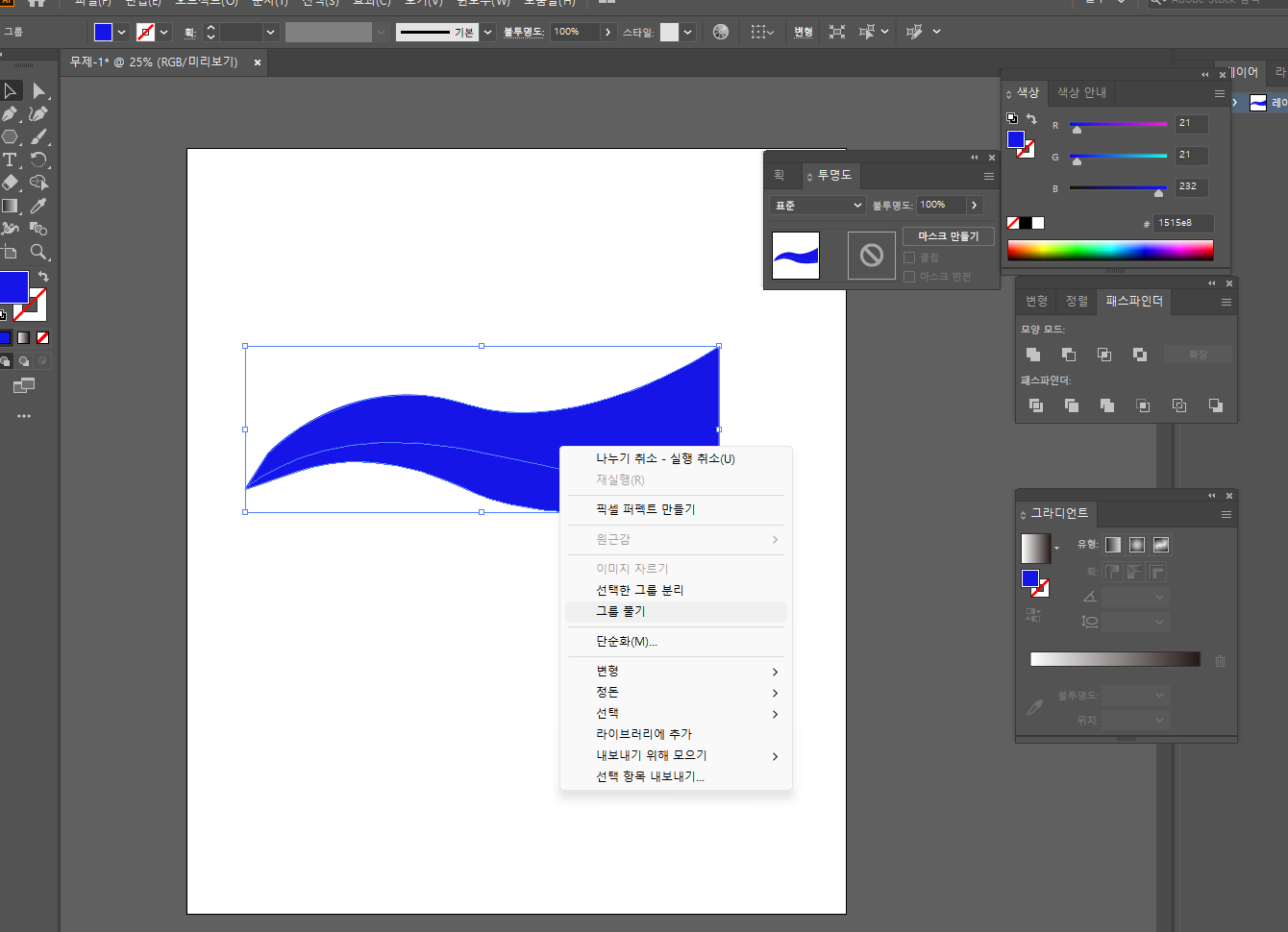The height and width of the screenshot is (932, 1288).
Task: Click Minus Back pathfinder icon
Action: pos(1216,405)
